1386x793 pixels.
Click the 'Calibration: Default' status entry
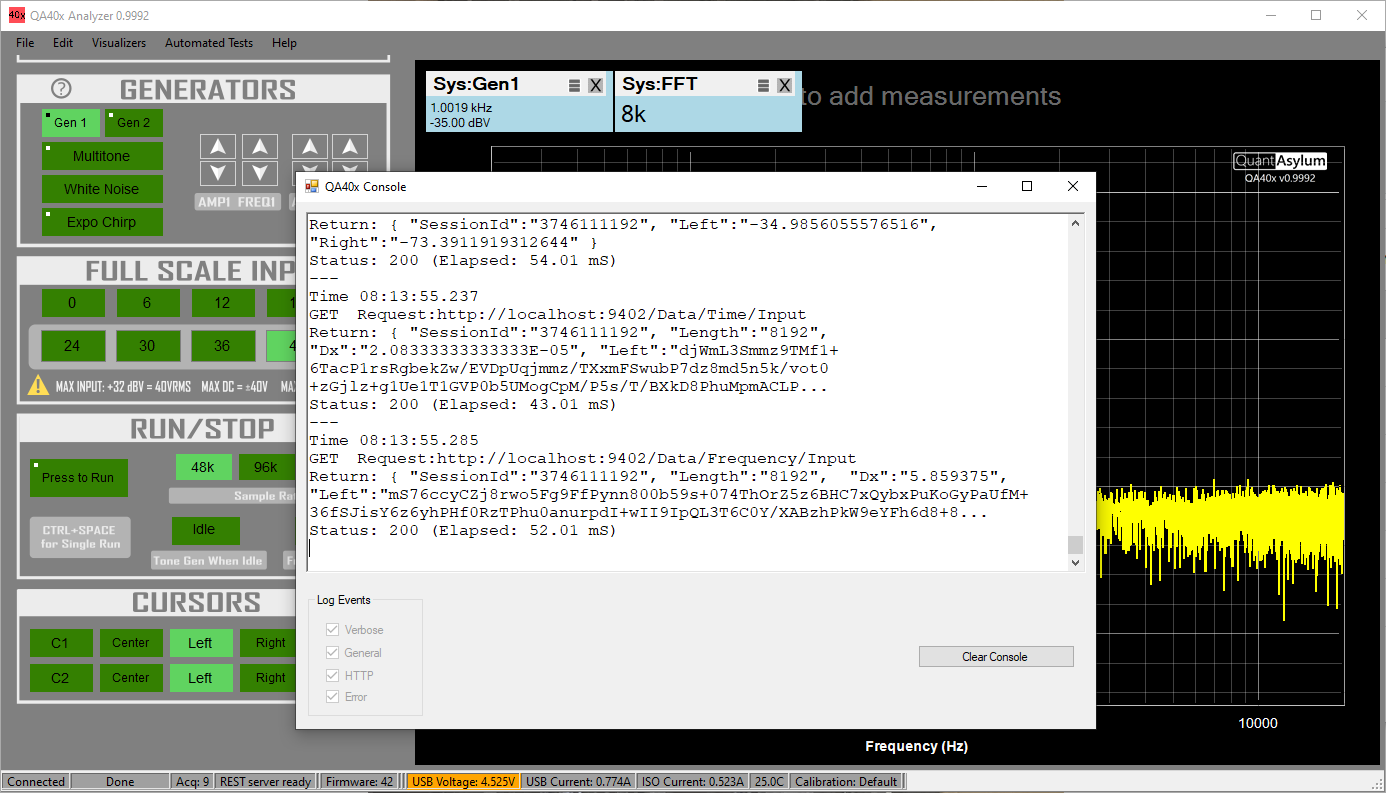(x=846, y=782)
